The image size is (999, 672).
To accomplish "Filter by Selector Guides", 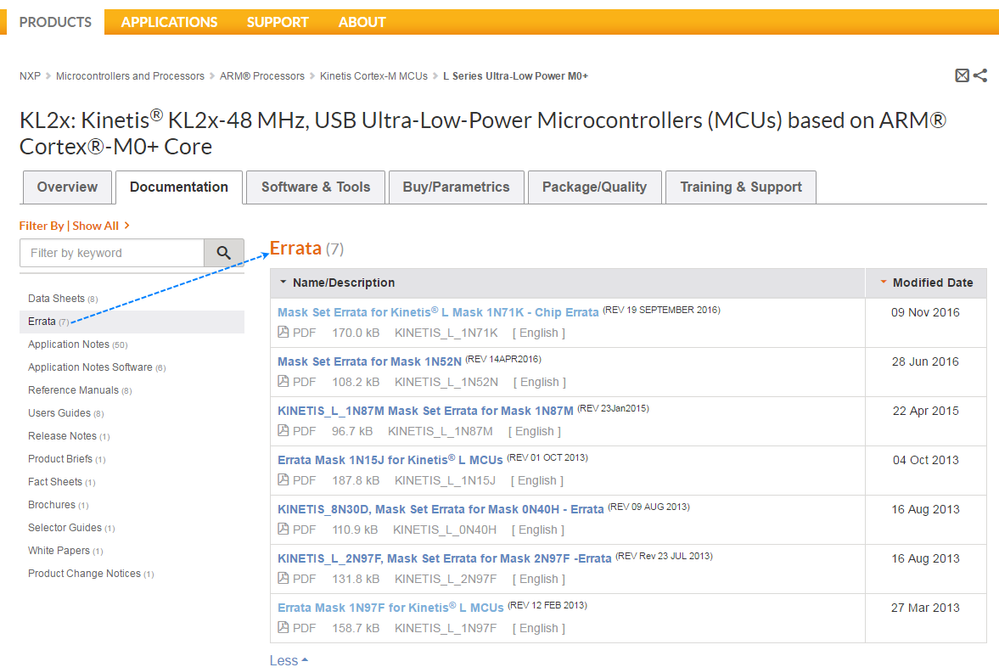I will tap(71, 527).
